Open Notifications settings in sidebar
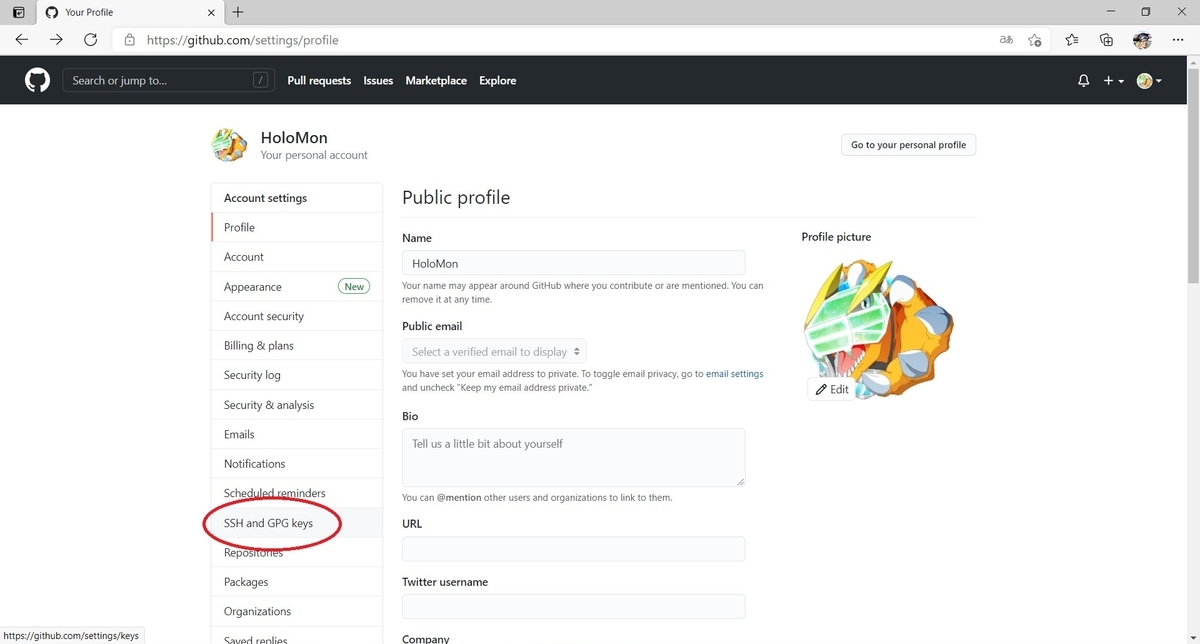Image resolution: width=1200 pixels, height=644 pixels. click(x=297, y=464)
